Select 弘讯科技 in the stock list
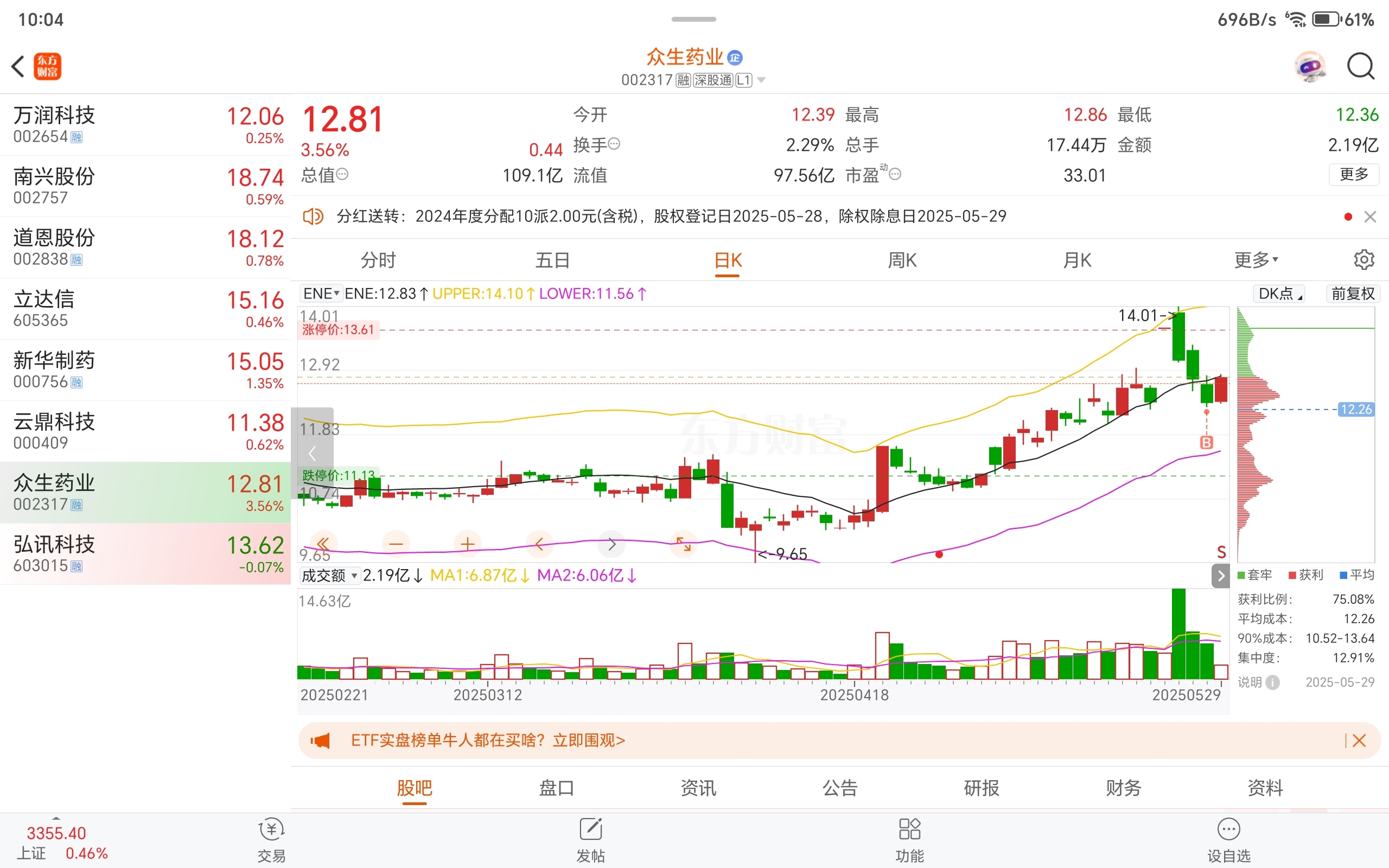The image size is (1389, 868). coord(145,554)
